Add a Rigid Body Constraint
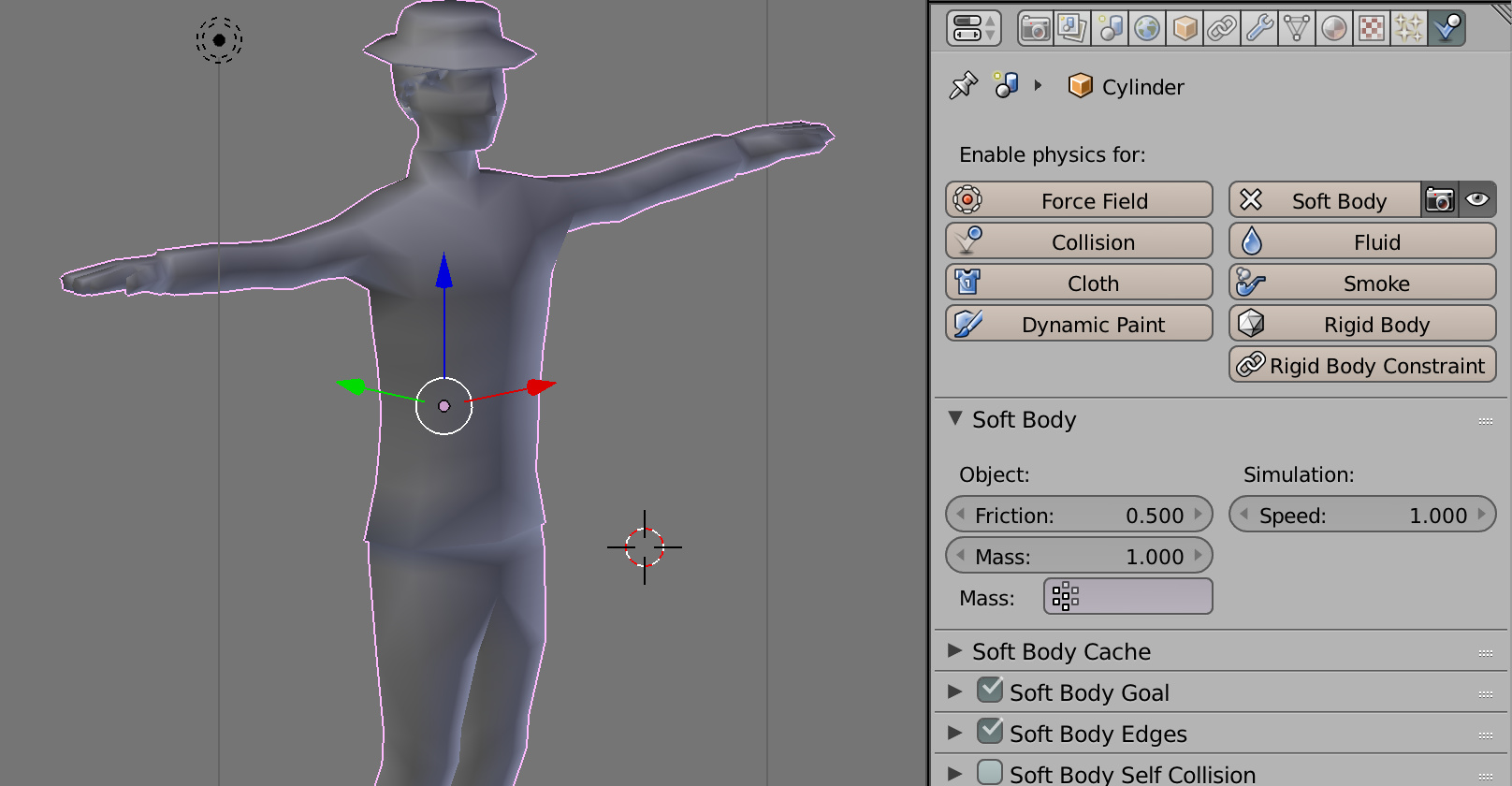 (x=1362, y=365)
